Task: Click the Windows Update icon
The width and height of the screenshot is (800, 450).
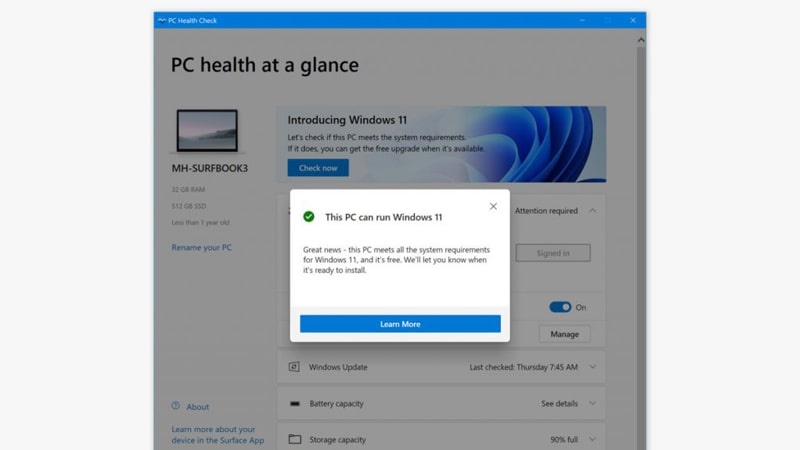Action: (x=294, y=367)
